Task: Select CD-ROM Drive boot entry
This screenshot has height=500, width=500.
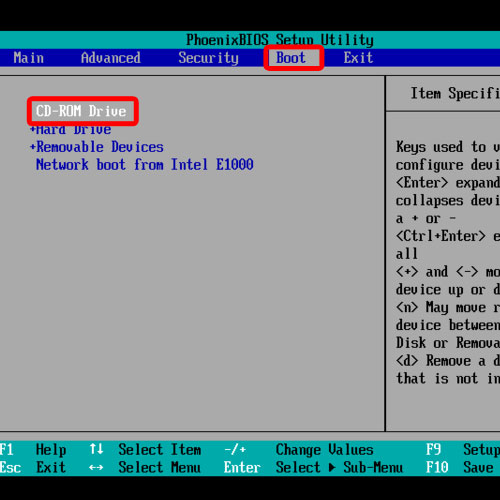Action: click(81, 111)
